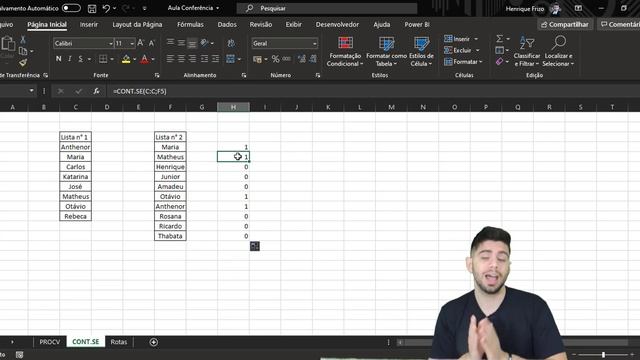Open the Inserir tab
Viewport: 640px width, 360px height.
click(89, 24)
